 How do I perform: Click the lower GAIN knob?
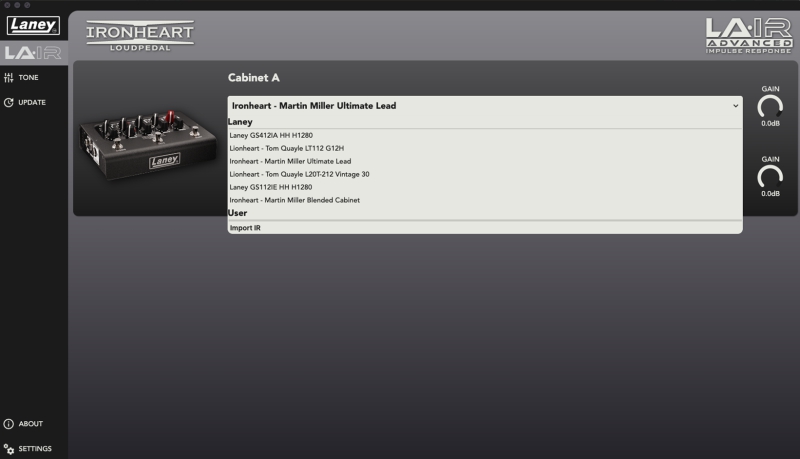pos(770,177)
